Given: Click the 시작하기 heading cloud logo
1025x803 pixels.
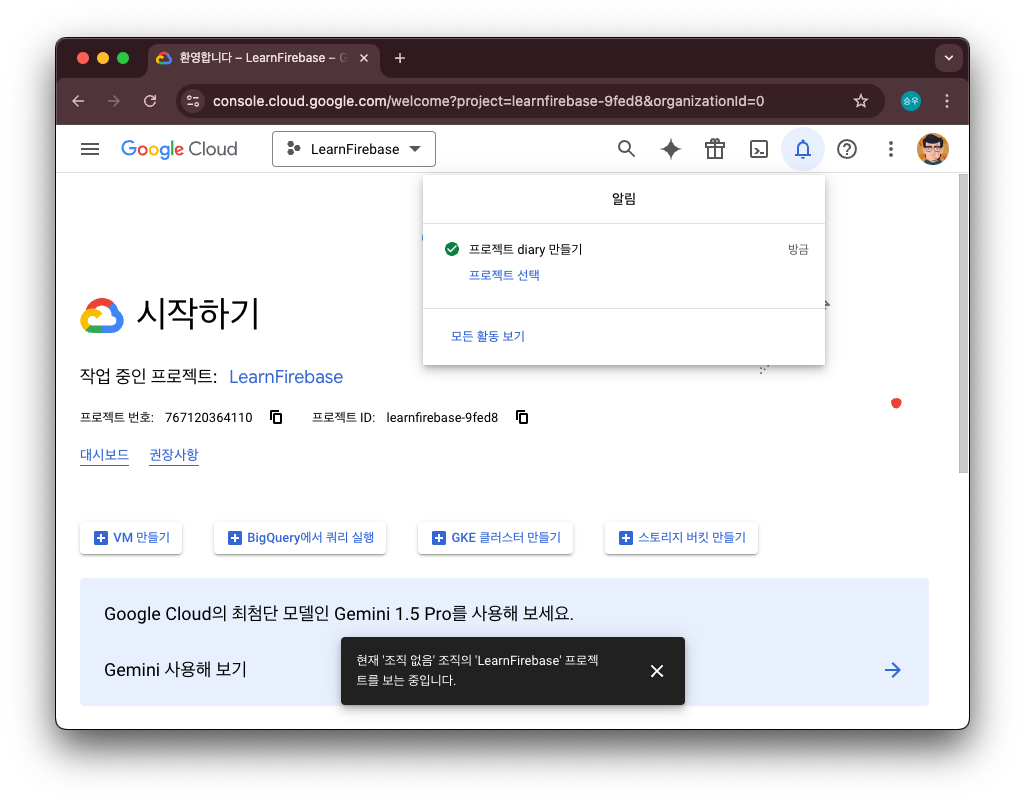Looking at the screenshot, I should [x=102, y=315].
